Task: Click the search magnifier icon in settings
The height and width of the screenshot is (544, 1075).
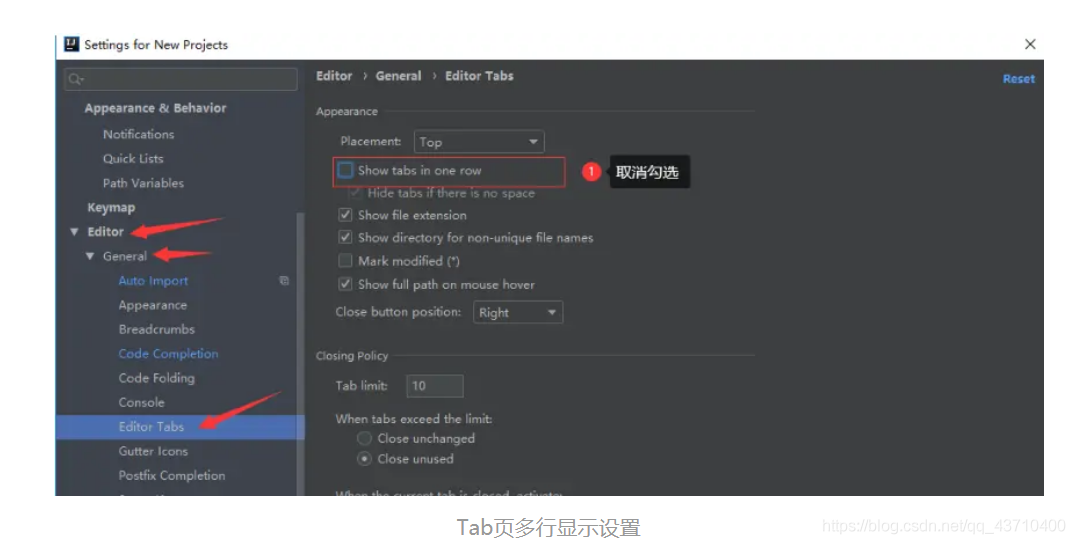Action: (x=75, y=80)
